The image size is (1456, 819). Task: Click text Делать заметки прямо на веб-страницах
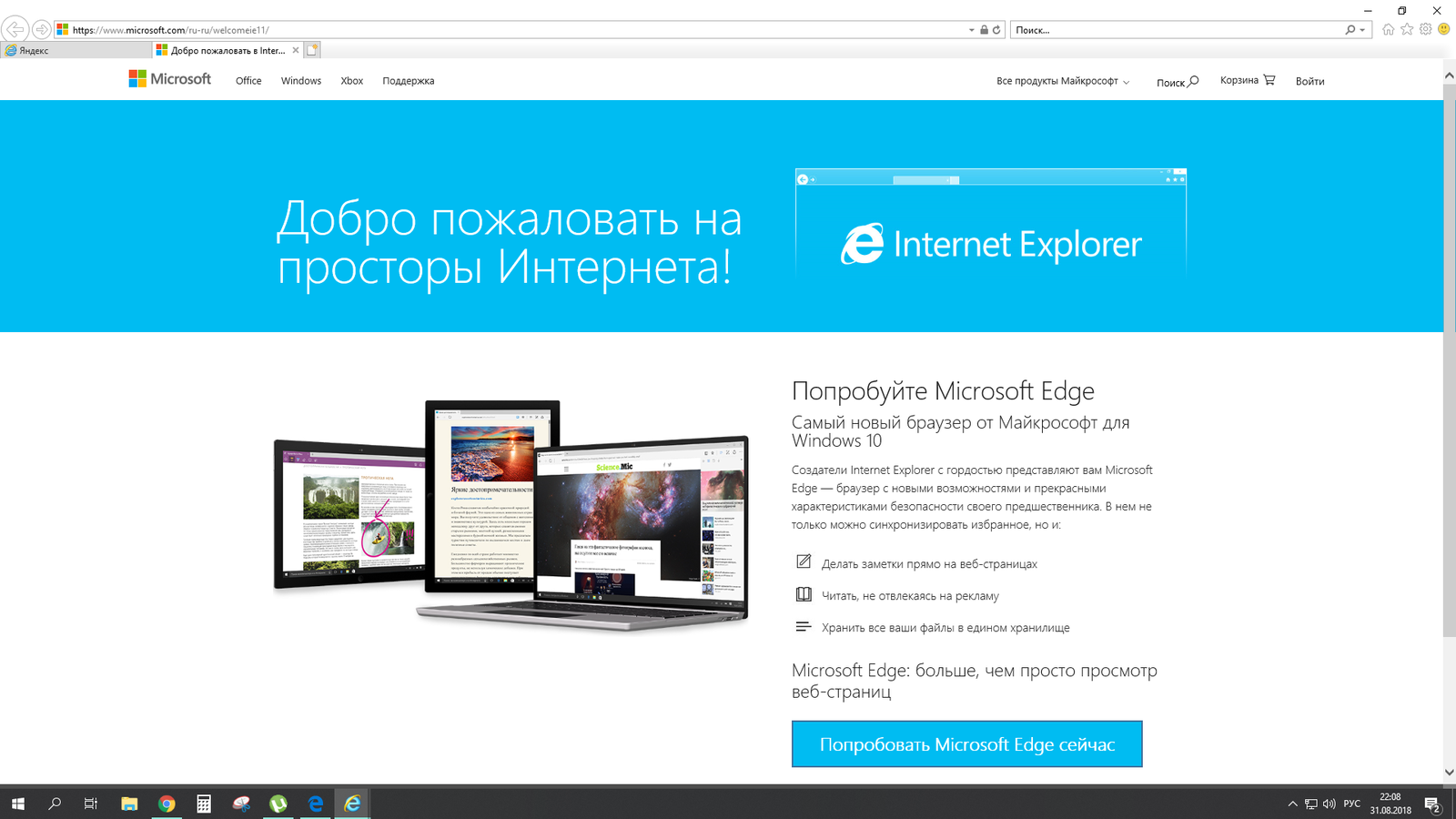point(929,564)
